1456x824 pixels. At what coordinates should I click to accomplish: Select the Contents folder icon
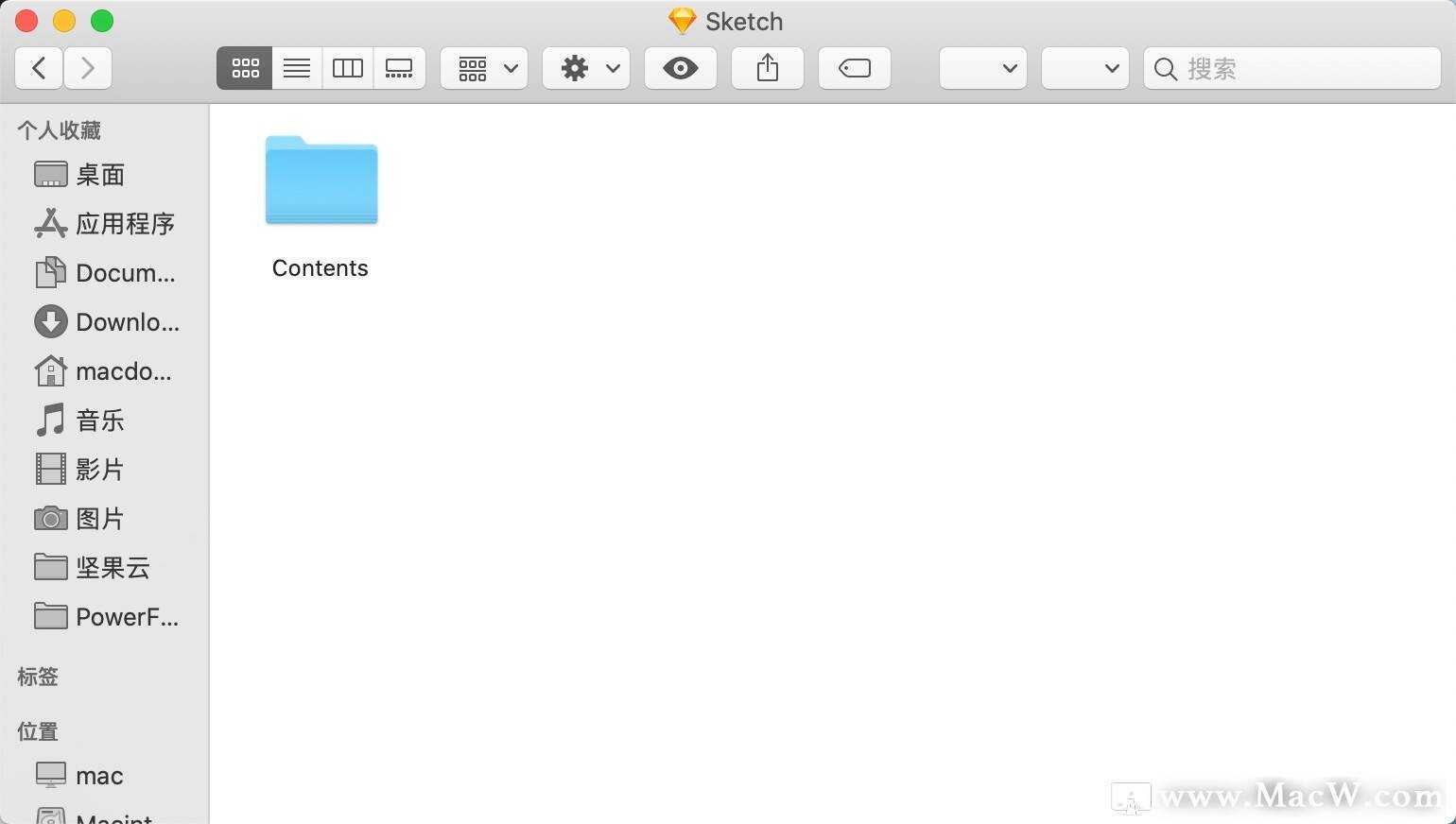point(321,180)
